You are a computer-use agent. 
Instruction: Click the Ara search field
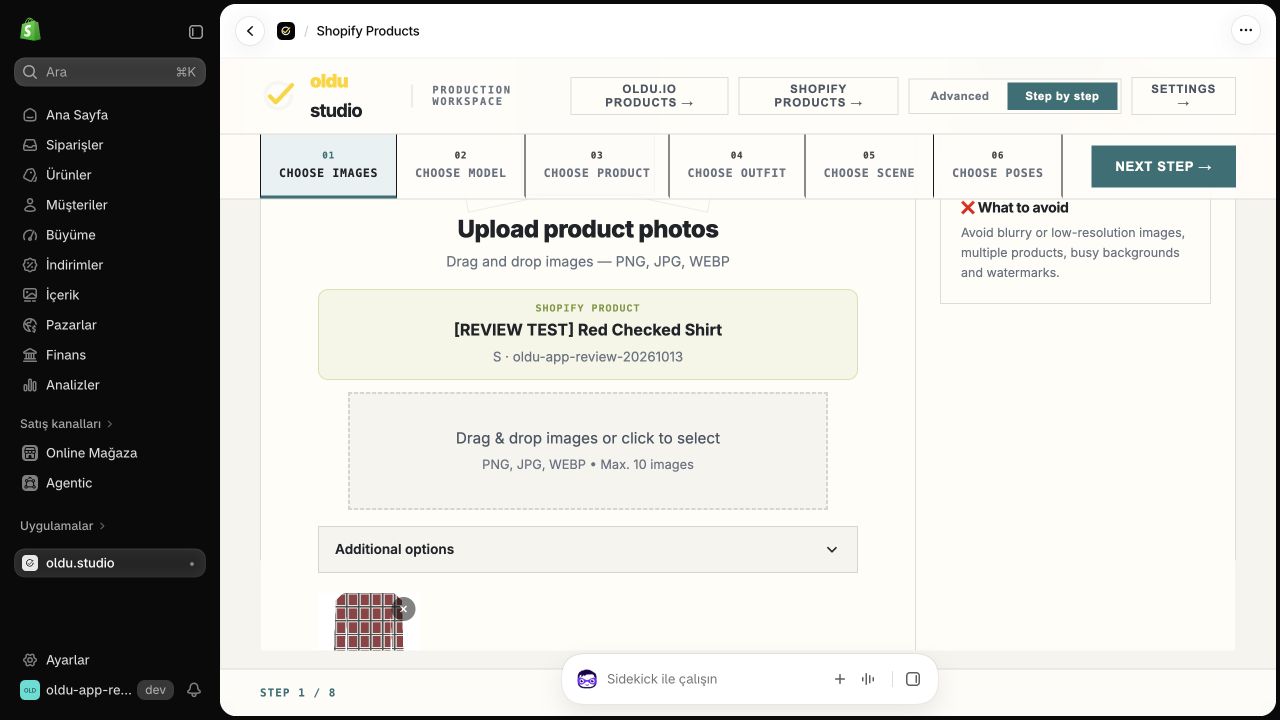click(110, 72)
